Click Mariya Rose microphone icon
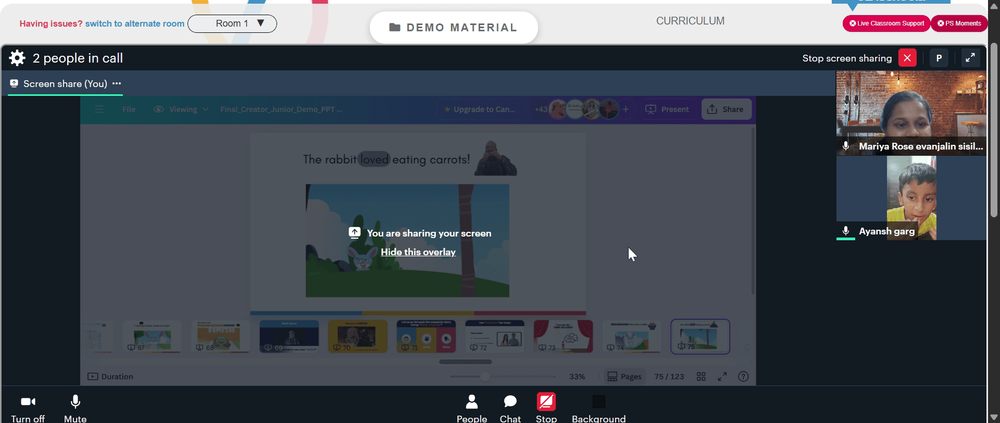This screenshot has width=1000, height=423. (846, 145)
